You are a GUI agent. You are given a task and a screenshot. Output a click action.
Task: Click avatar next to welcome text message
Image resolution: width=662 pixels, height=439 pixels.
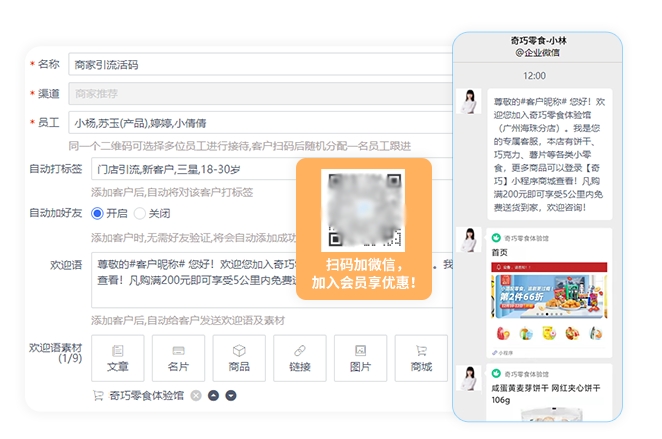469,101
